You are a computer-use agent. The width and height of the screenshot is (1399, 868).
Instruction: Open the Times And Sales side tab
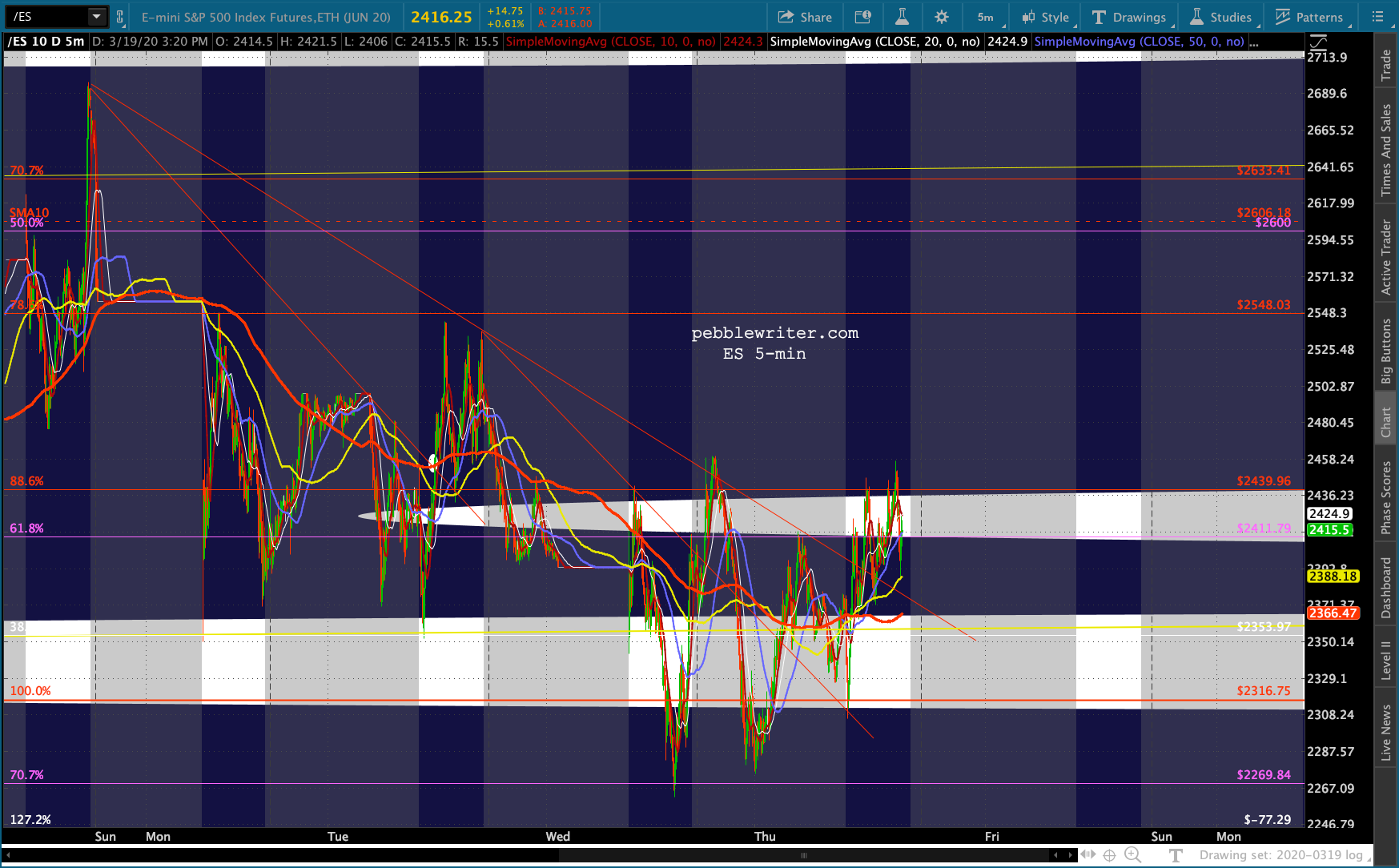pyautogui.click(x=1386, y=150)
